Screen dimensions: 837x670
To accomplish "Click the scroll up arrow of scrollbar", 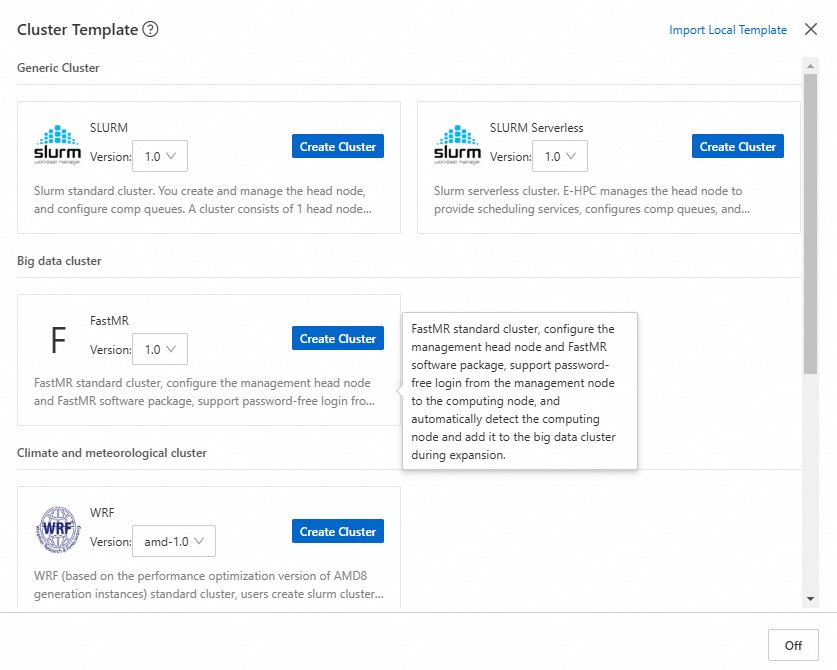I will tap(810, 65).
